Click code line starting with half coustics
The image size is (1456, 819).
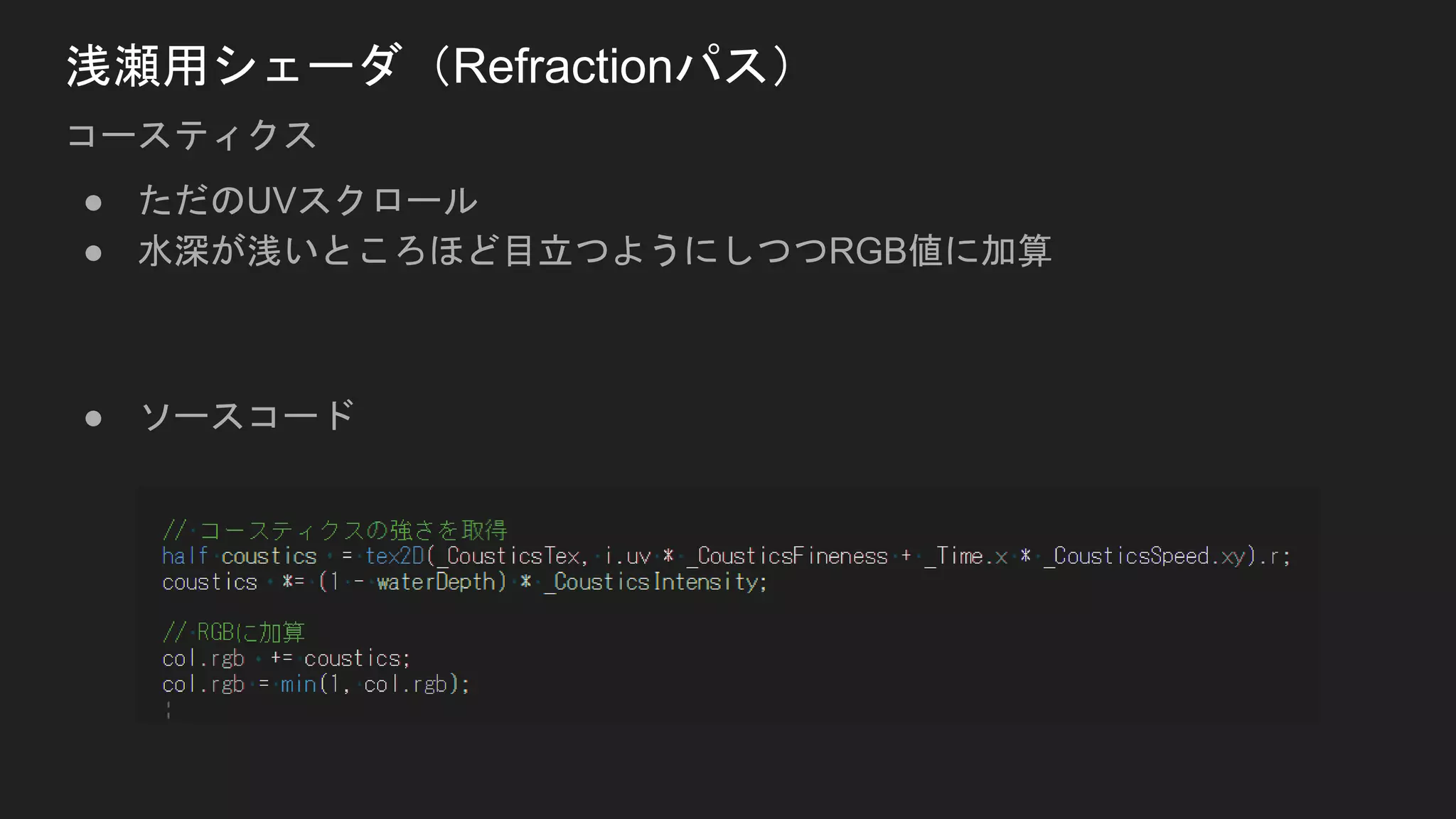point(726,556)
